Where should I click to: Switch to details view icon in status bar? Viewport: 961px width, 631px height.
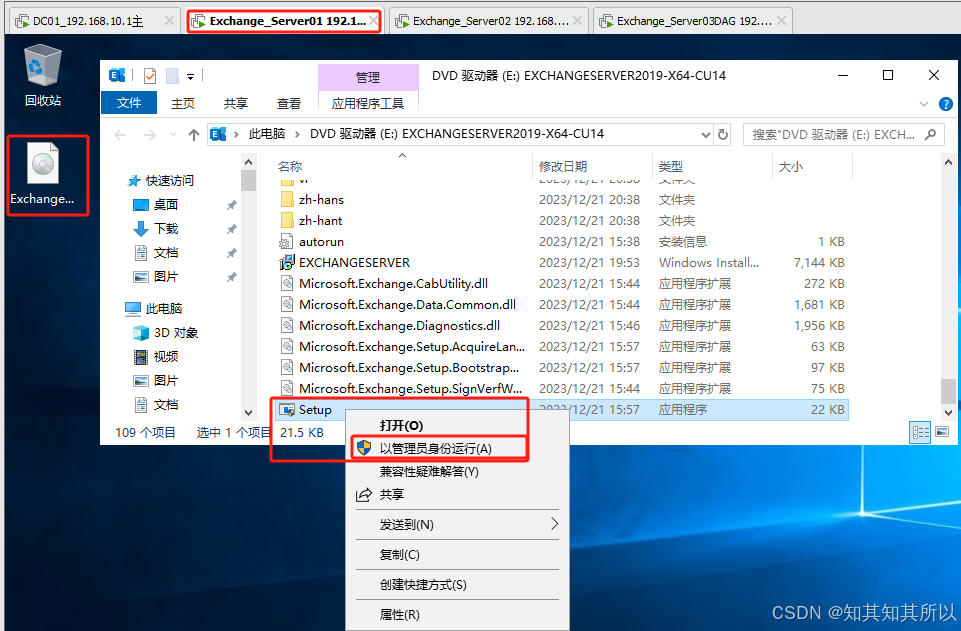coord(921,432)
